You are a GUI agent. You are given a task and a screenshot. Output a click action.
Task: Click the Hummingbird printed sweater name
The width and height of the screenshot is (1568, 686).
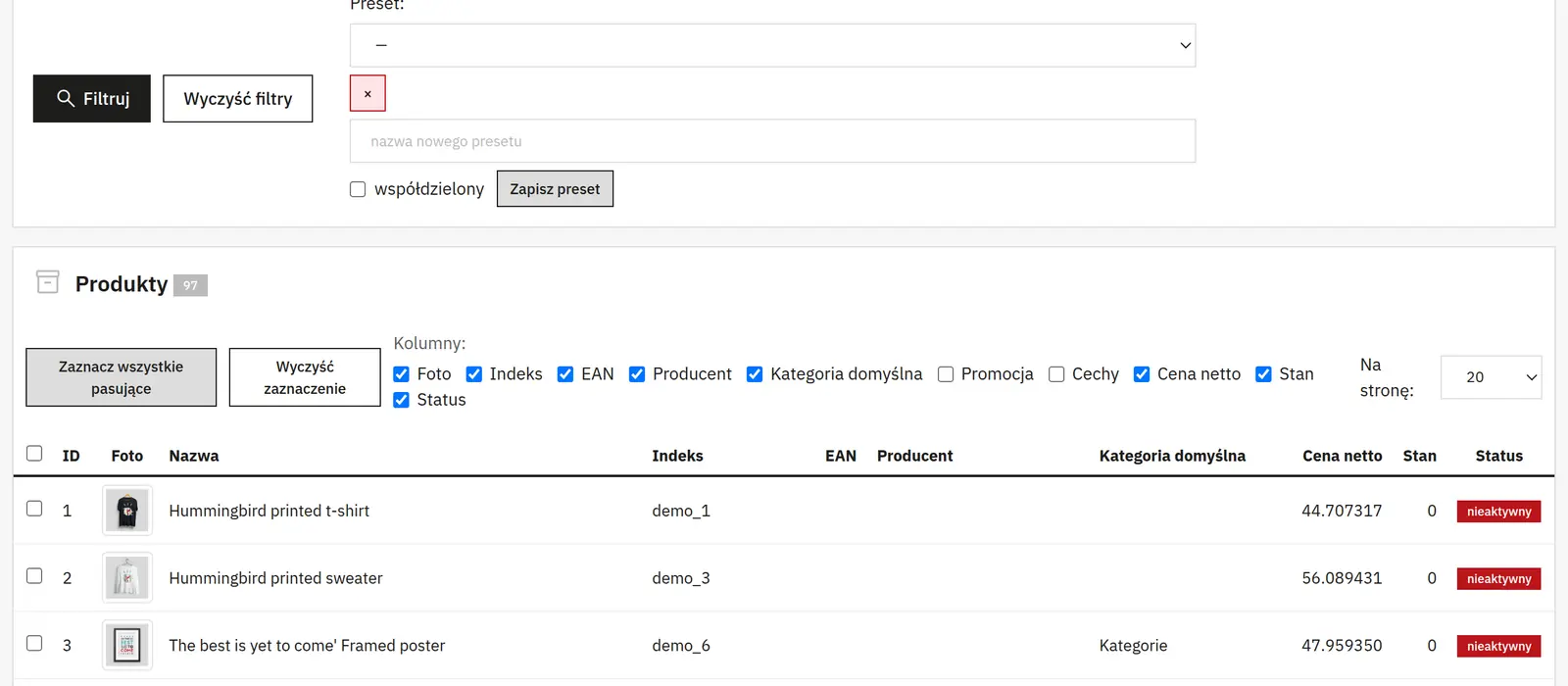coord(276,578)
